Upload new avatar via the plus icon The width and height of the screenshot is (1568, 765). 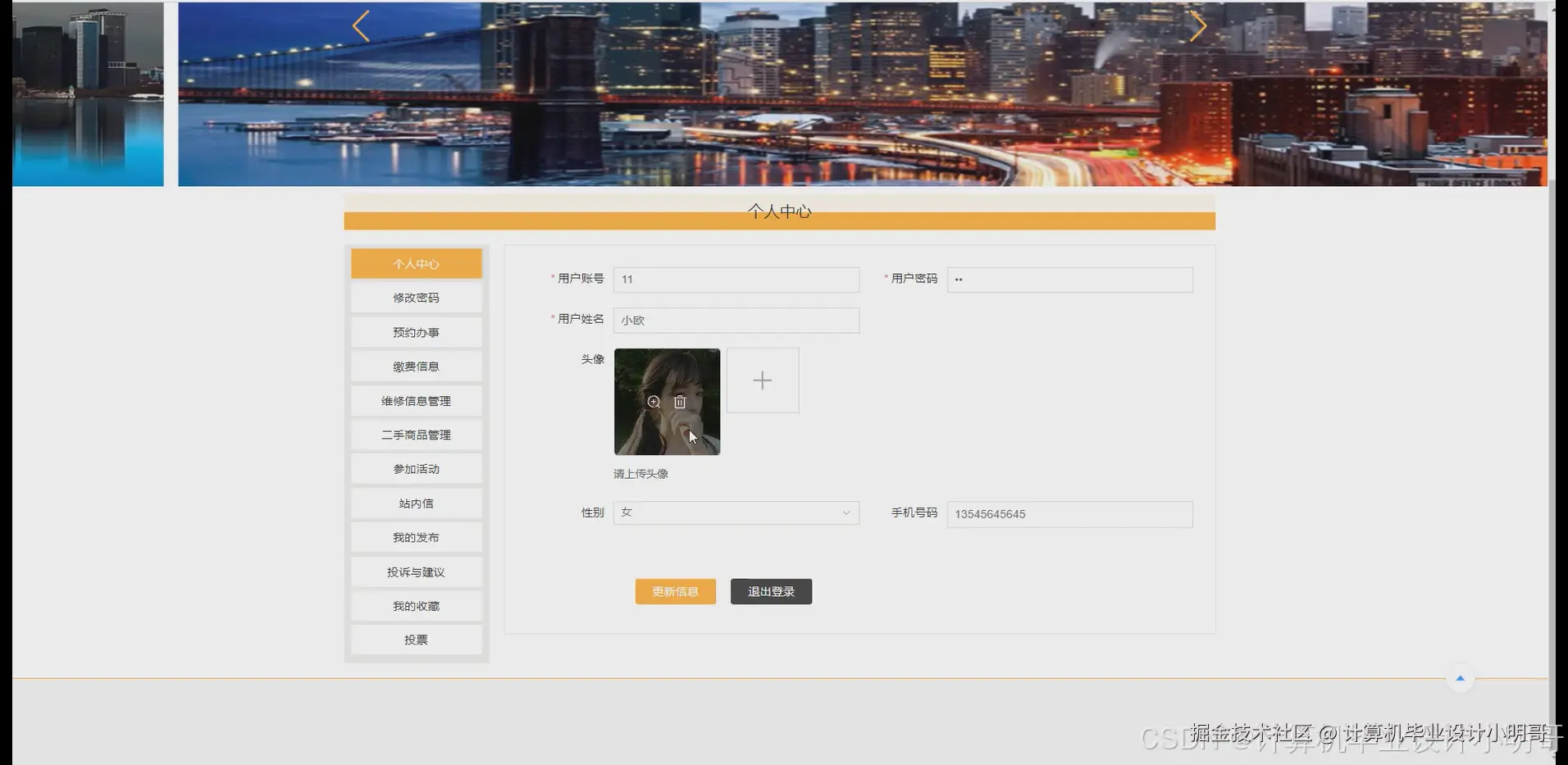762,380
